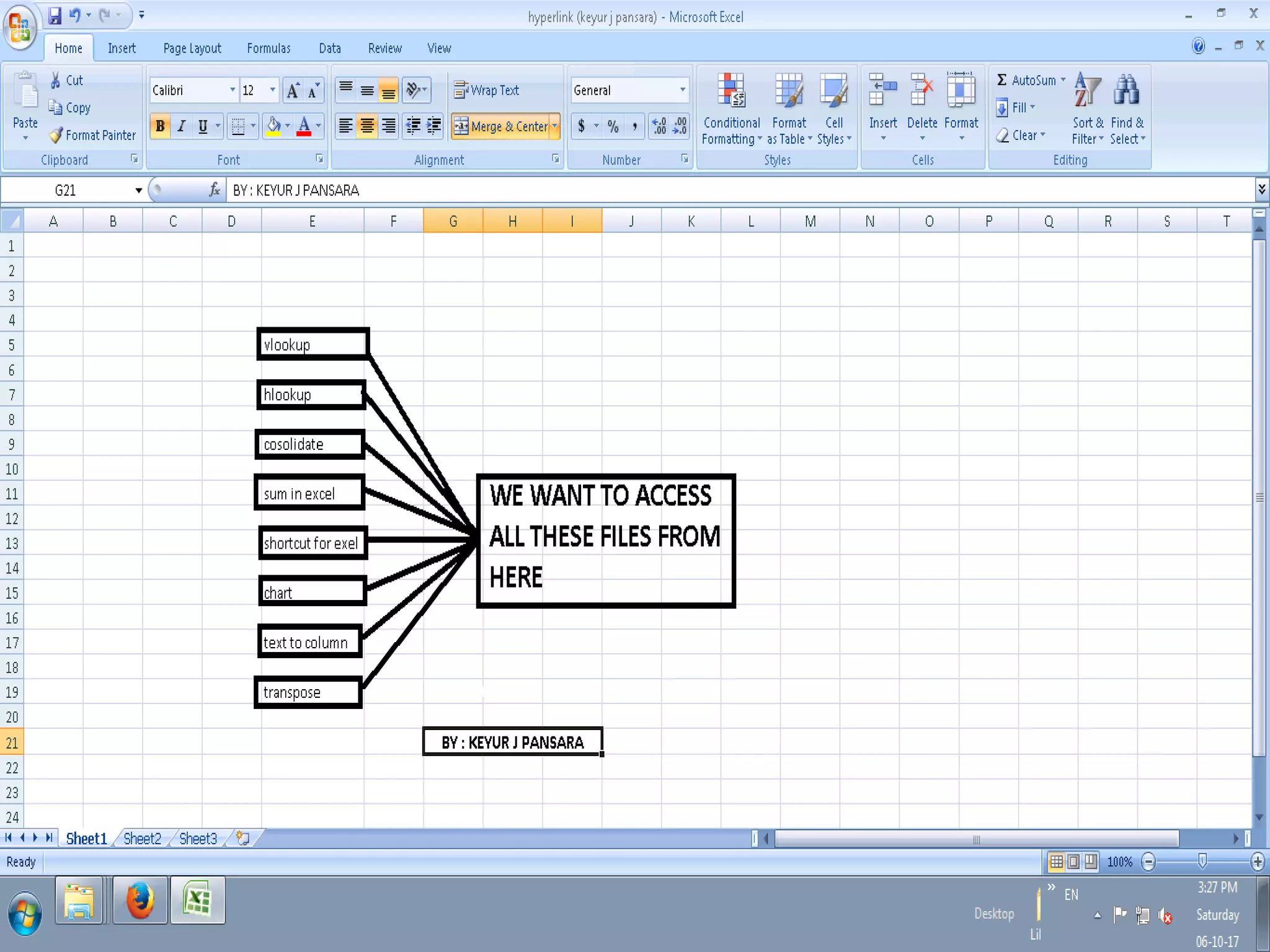This screenshot has height=952, width=1270.
Task: Toggle Bold formatting
Action: (160, 126)
